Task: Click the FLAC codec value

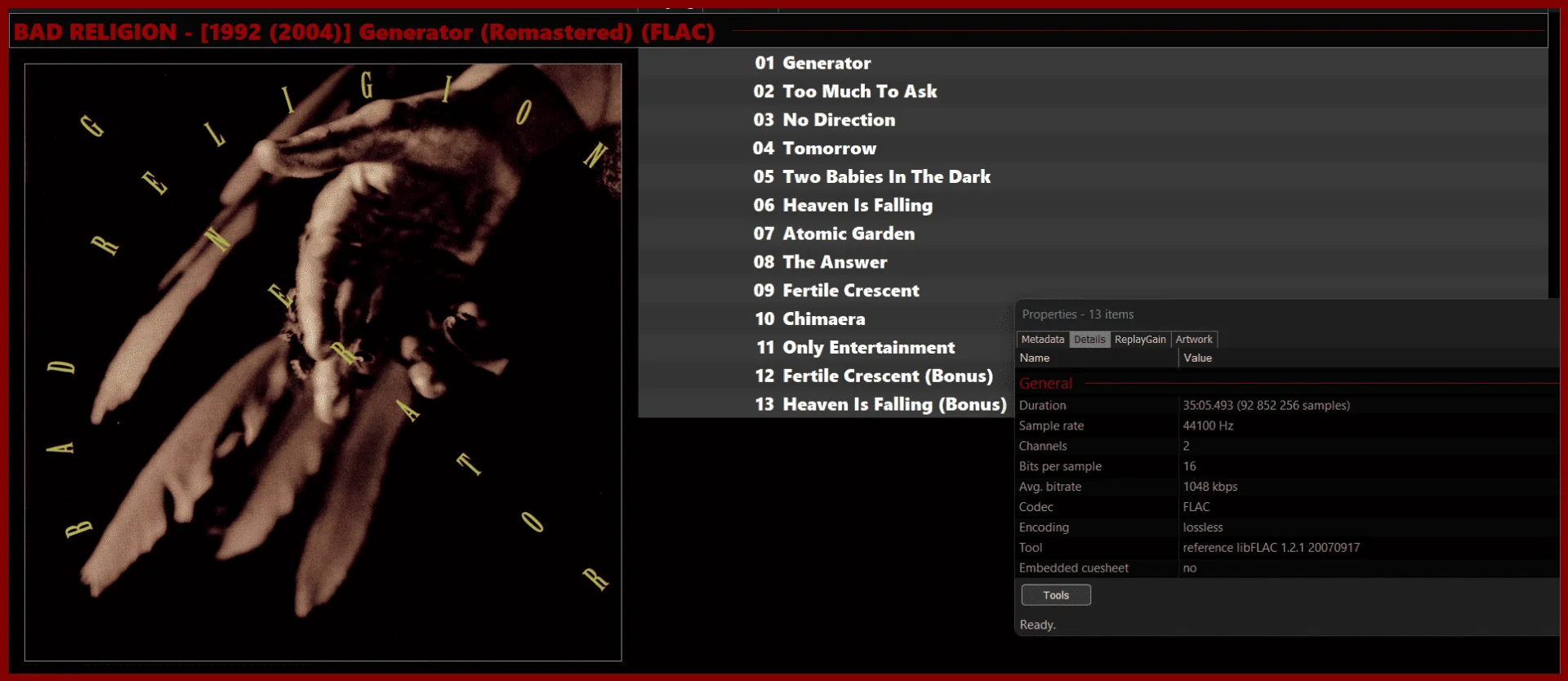Action: pos(1196,508)
